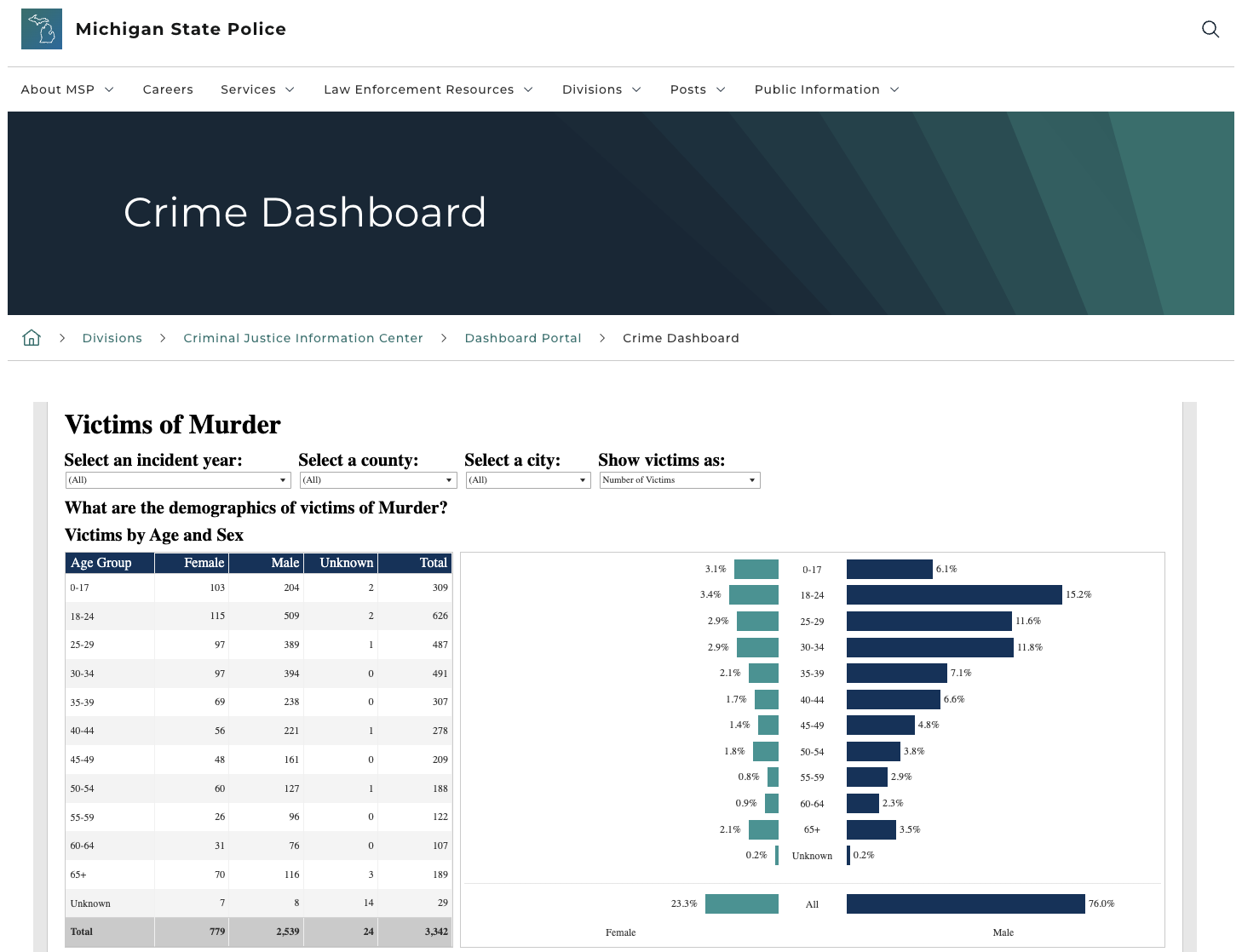Open the county selection dropdown
1242x952 pixels.
(x=449, y=479)
